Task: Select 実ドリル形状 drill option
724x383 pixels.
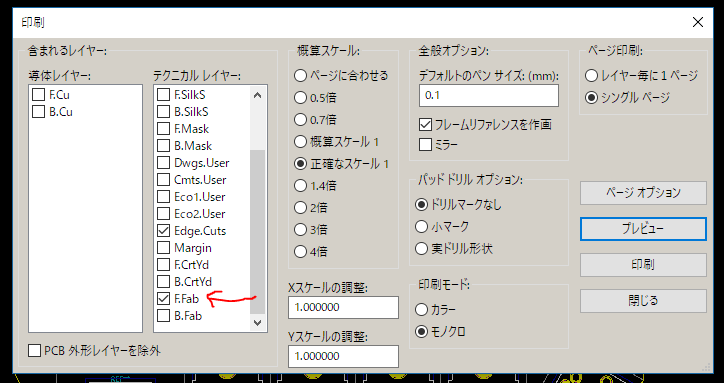Action: (422, 249)
